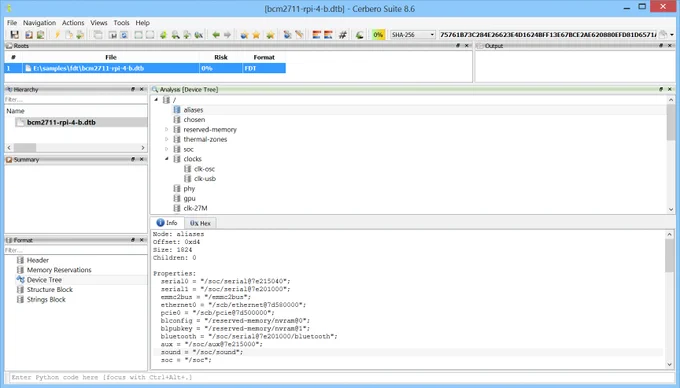Focus the Python code input box
The width and height of the screenshot is (680, 388).
tap(341, 377)
